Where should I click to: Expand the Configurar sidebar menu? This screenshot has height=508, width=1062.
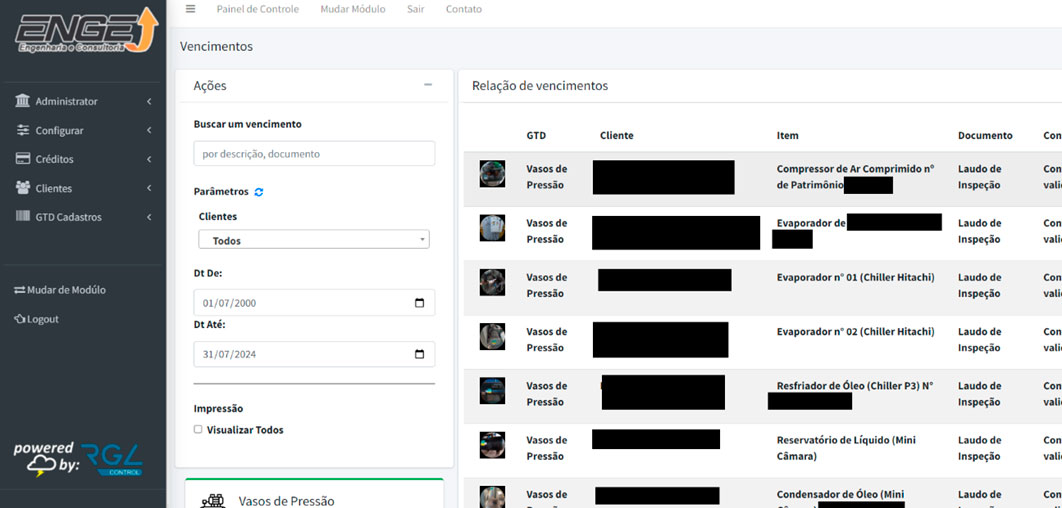point(82,131)
